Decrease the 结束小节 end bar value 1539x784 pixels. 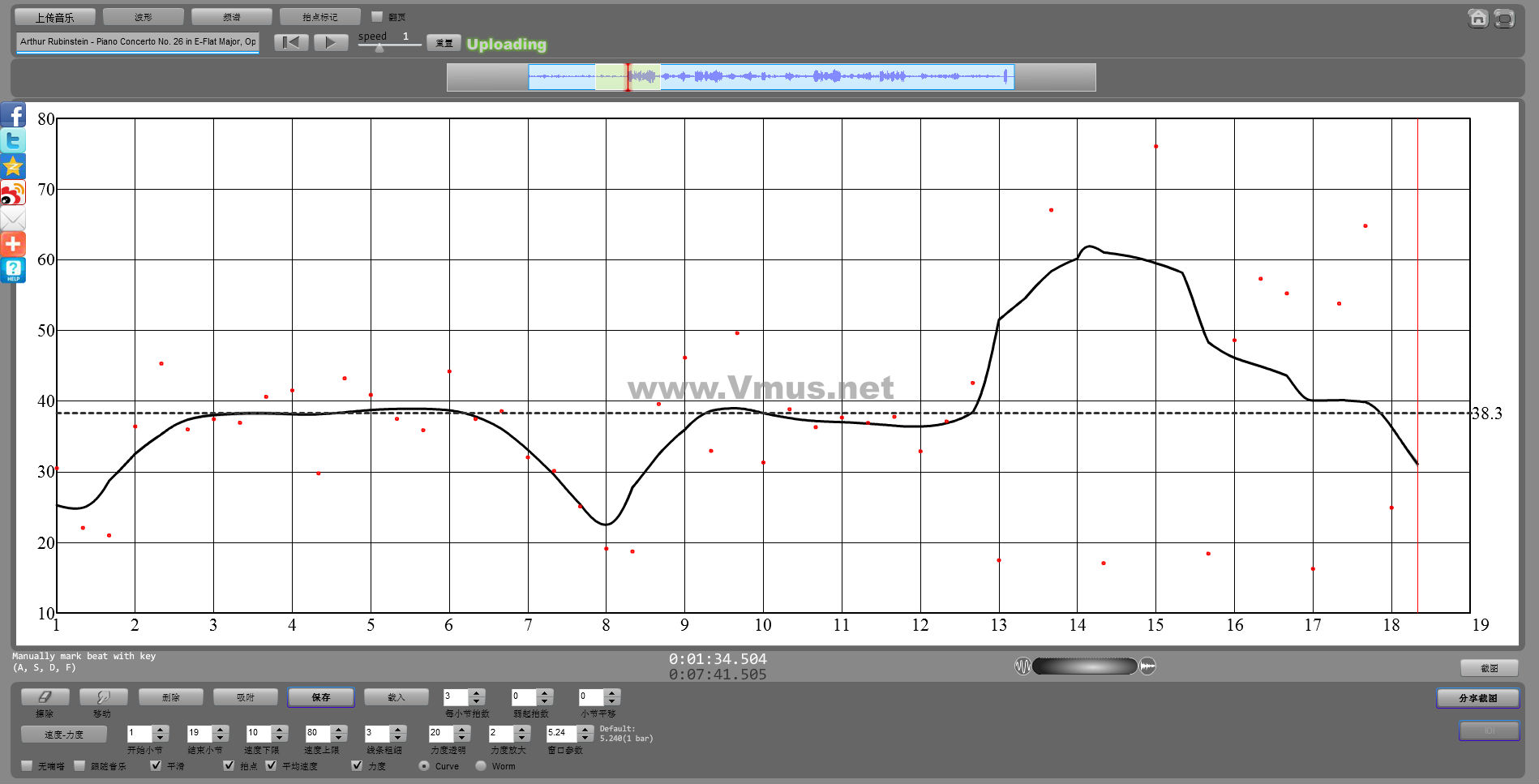point(221,738)
